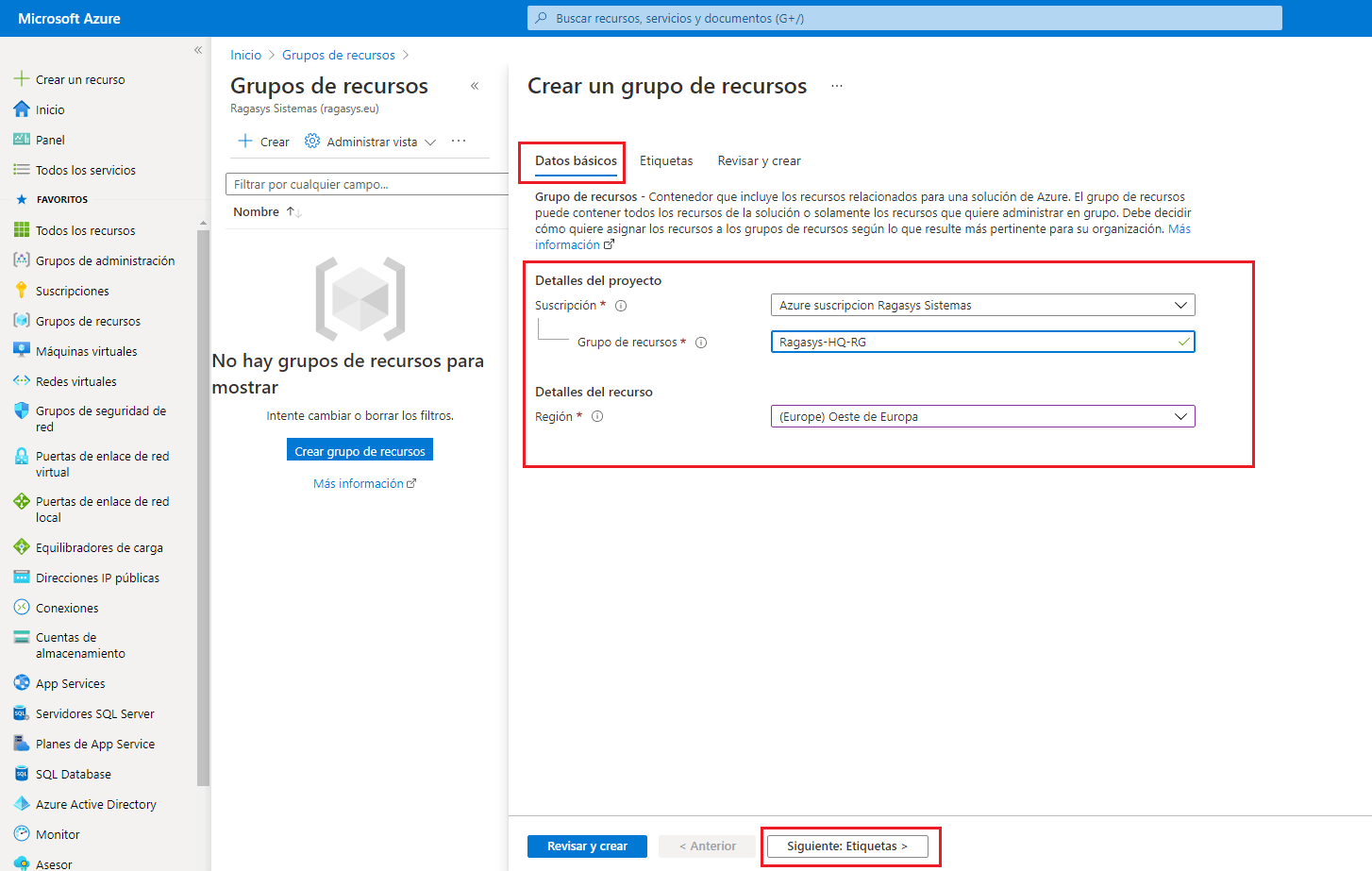Click the sidebar Grupos de recursos cube icon
1372x871 pixels.
pyautogui.click(x=22, y=320)
